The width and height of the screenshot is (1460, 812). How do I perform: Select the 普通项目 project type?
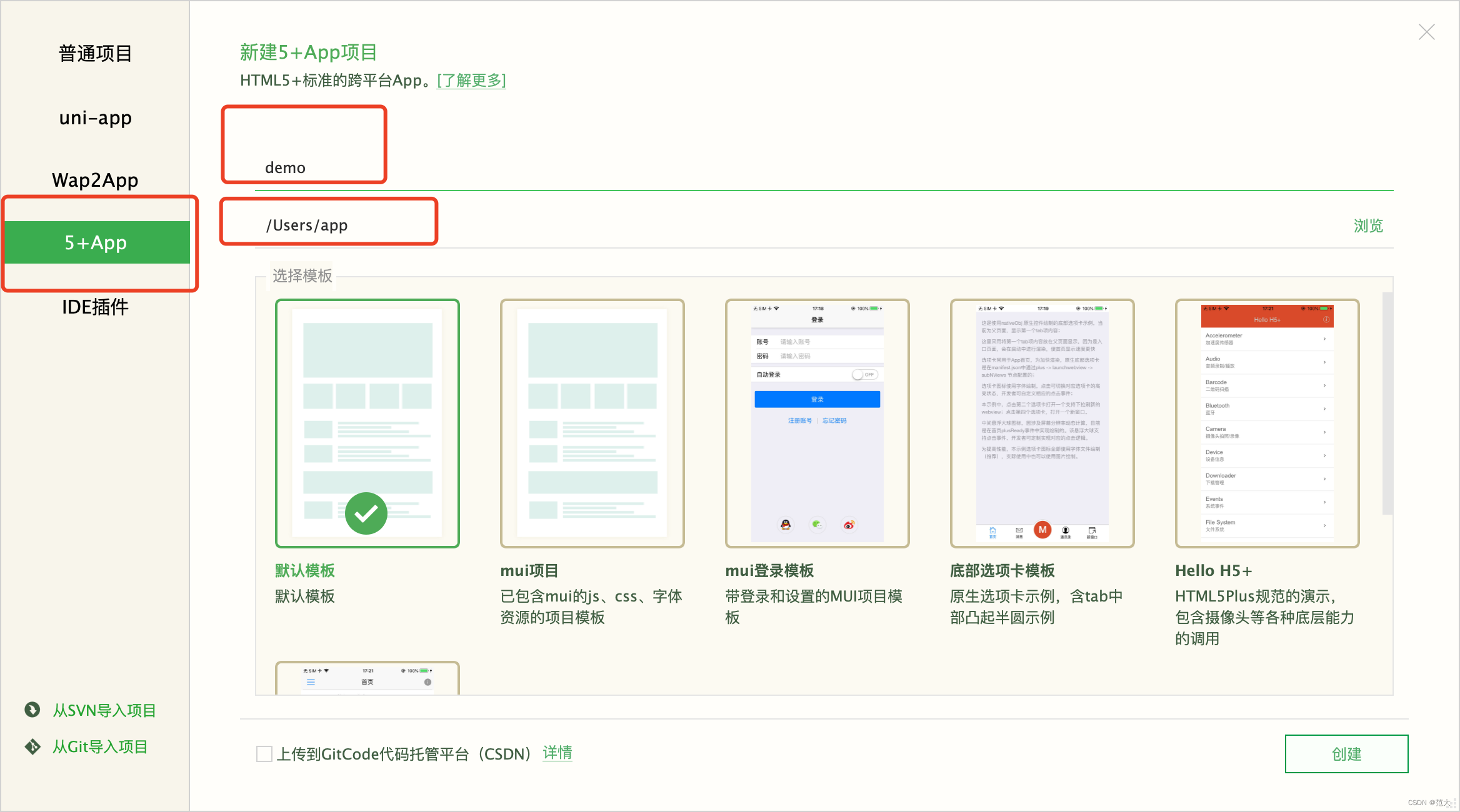pyautogui.click(x=95, y=54)
